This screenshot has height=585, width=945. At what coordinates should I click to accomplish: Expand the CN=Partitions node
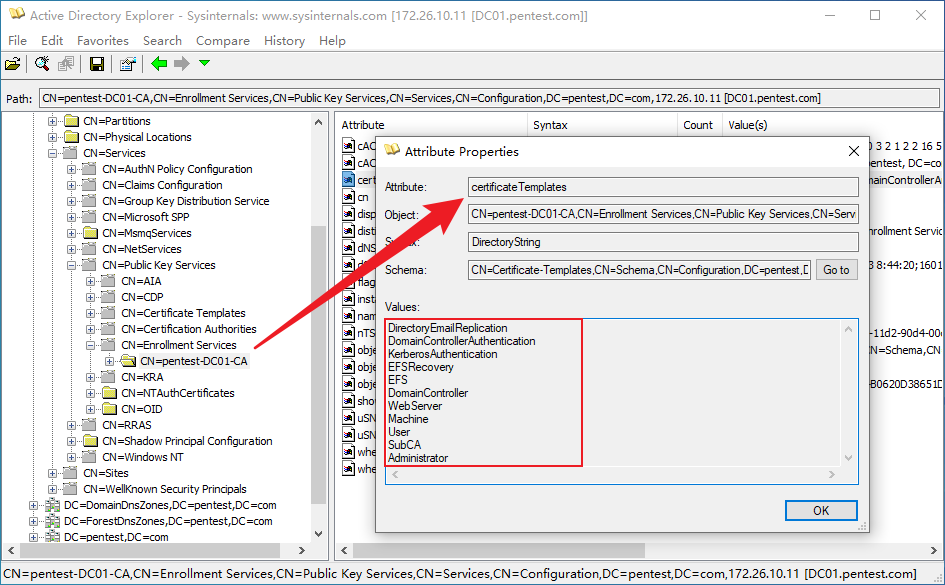pos(52,121)
